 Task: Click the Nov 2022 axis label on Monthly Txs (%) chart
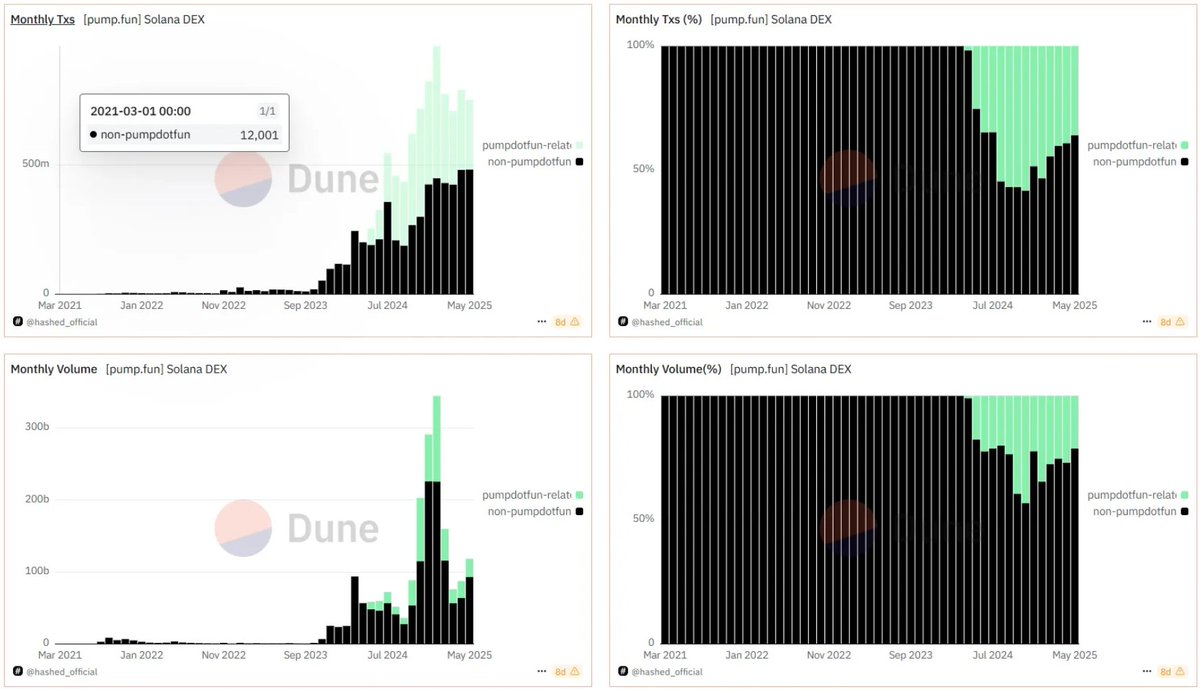click(827, 305)
